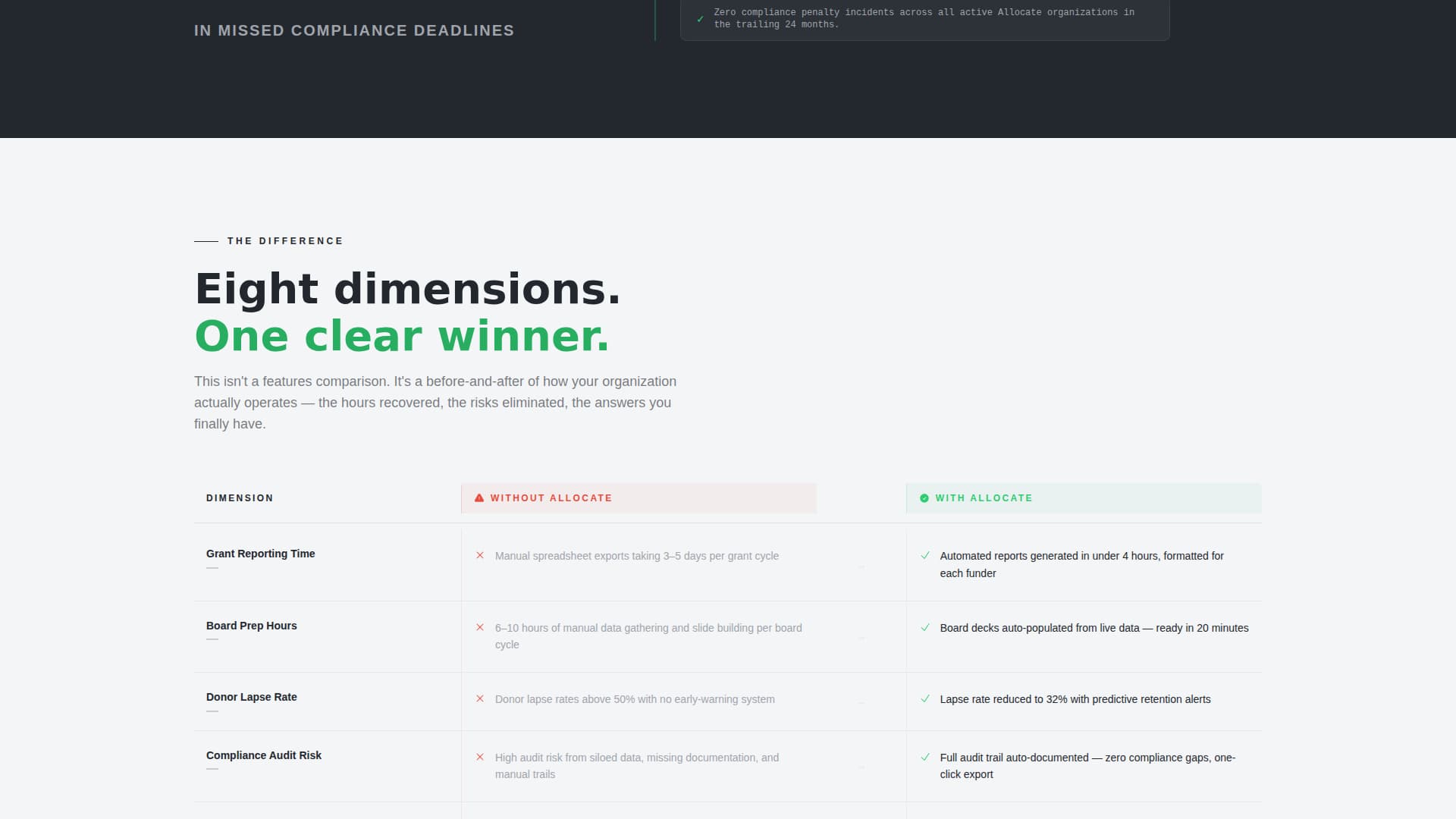This screenshot has width=1456, height=819.
Task: Click 'High audit risk from siloed data' text
Action: [637, 766]
